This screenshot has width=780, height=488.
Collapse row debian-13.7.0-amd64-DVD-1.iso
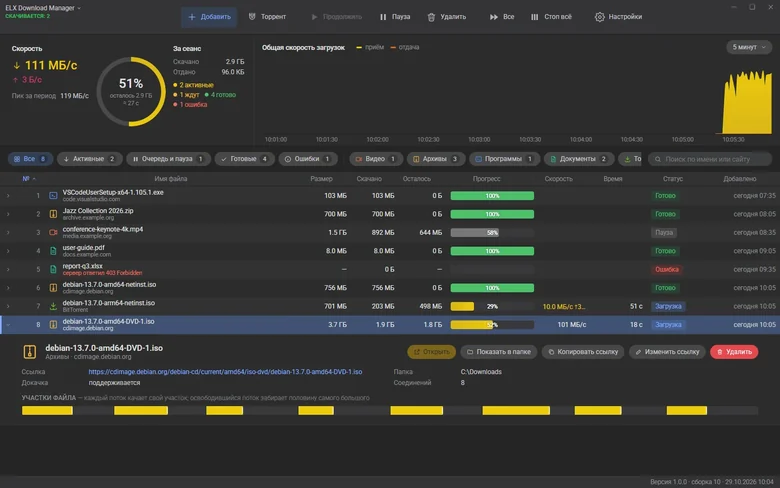pyautogui.click(x=8, y=325)
